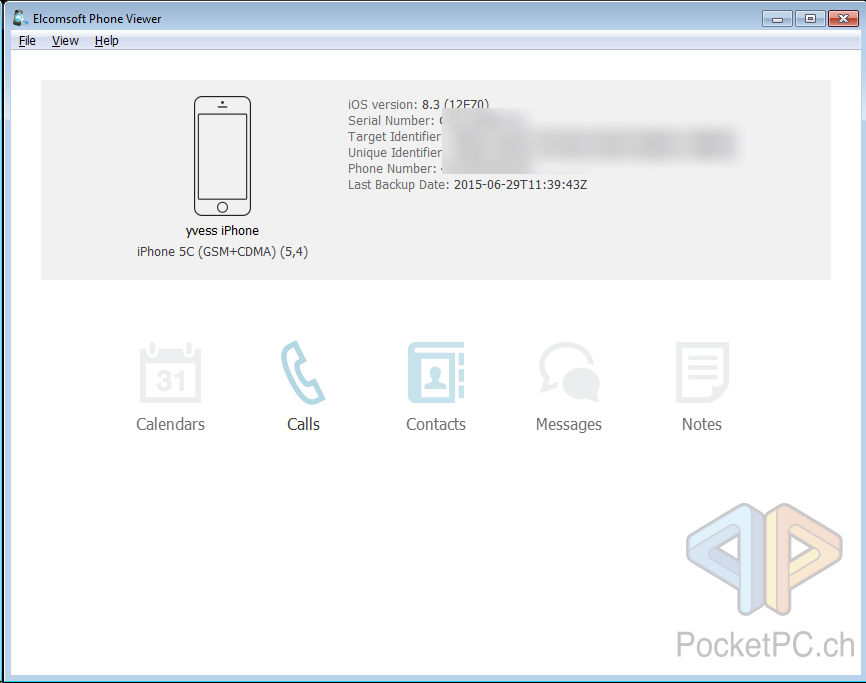Open the File menu
Screen dimensions: 866x683
tap(27, 41)
